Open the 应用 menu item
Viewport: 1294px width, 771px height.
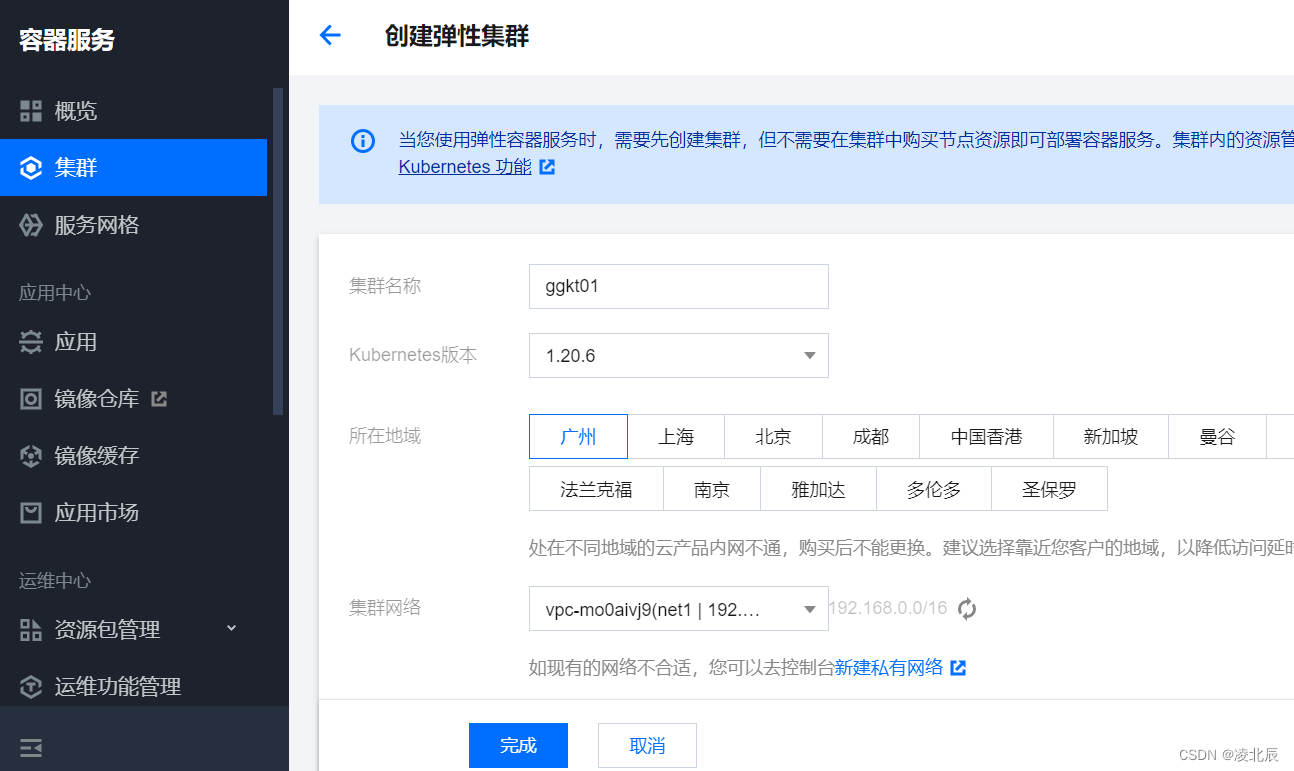tap(133, 342)
